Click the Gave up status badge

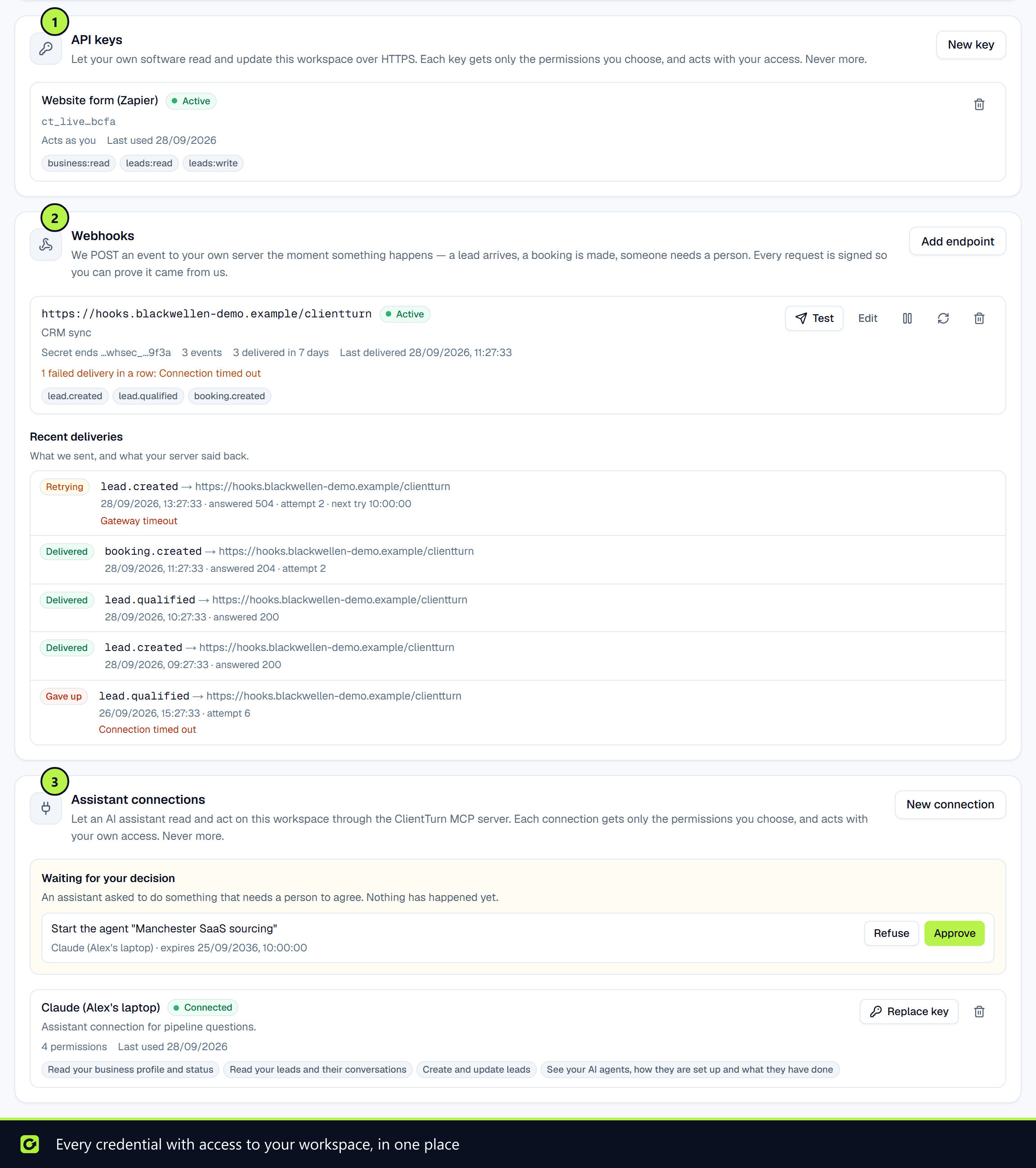coord(63,696)
